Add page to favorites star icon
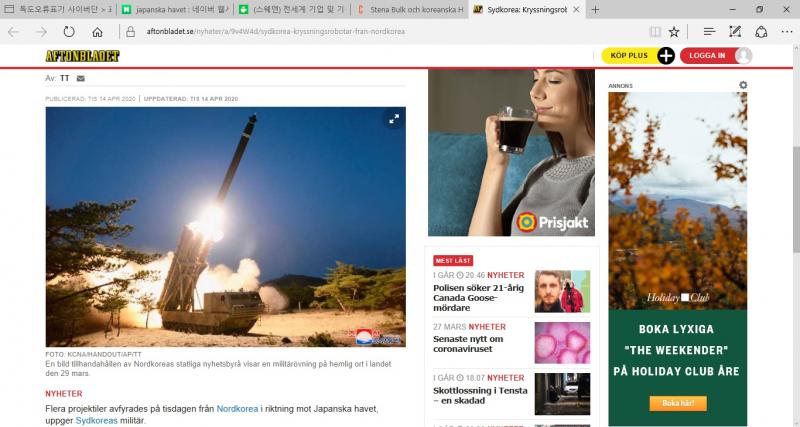The width and height of the screenshot is (800, 427). (x=674, y=32)
